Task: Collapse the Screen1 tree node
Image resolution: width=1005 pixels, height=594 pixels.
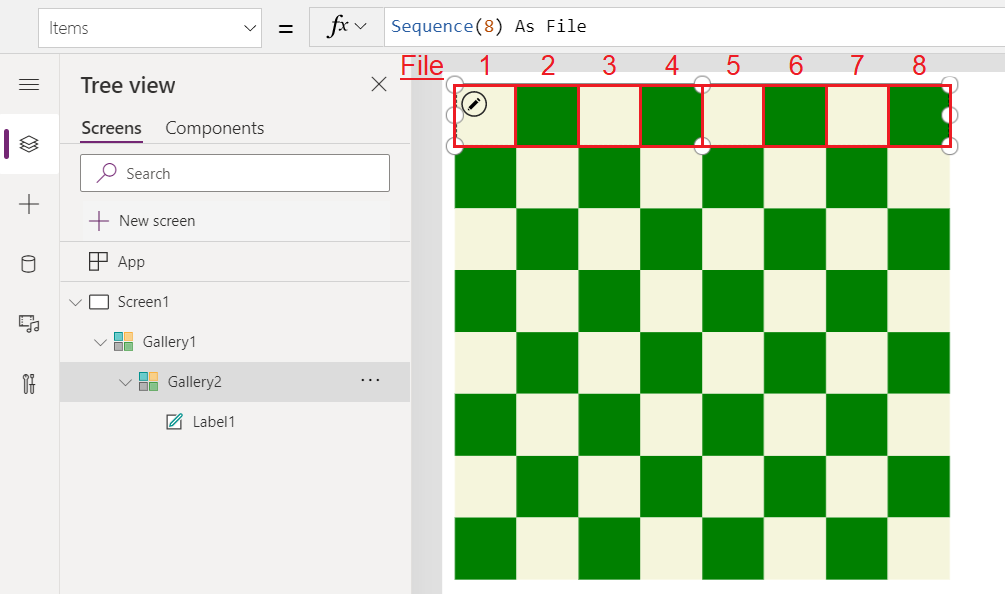Action: pyautogui.click(x=76, y=301)
